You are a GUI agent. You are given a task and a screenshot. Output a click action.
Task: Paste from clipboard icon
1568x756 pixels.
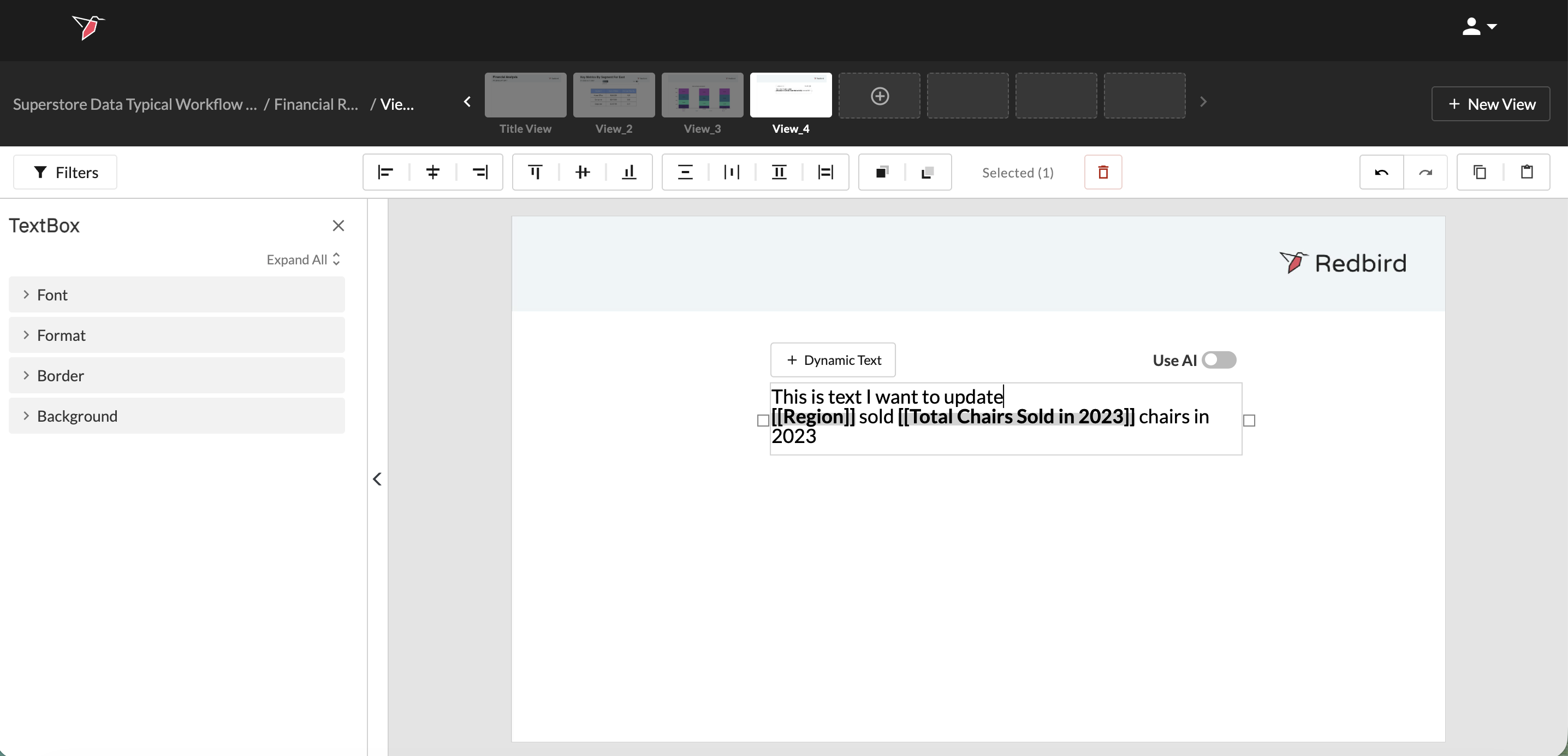coord(1527,173)
